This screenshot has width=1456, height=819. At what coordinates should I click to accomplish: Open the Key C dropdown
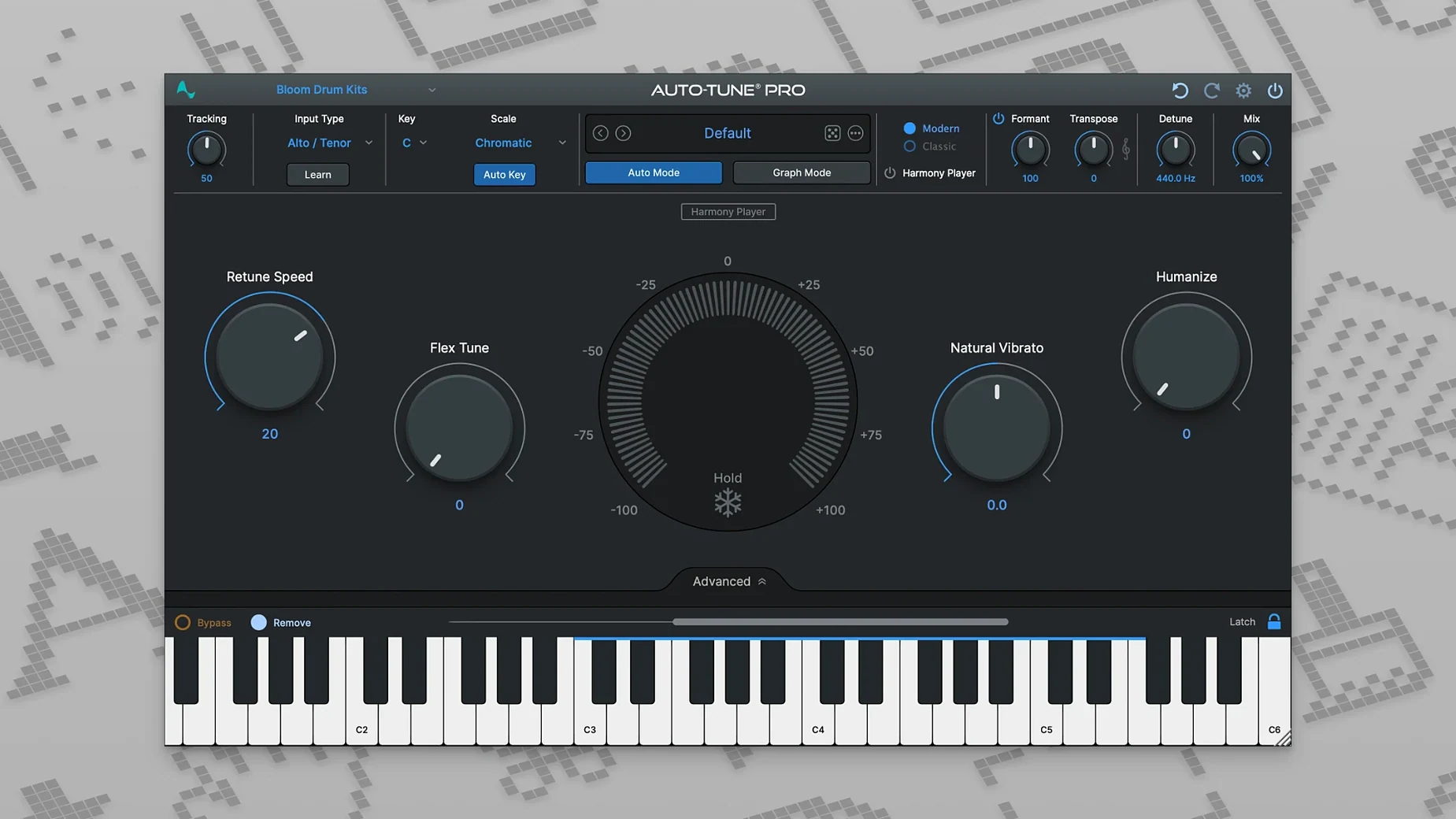click(414, 143)
